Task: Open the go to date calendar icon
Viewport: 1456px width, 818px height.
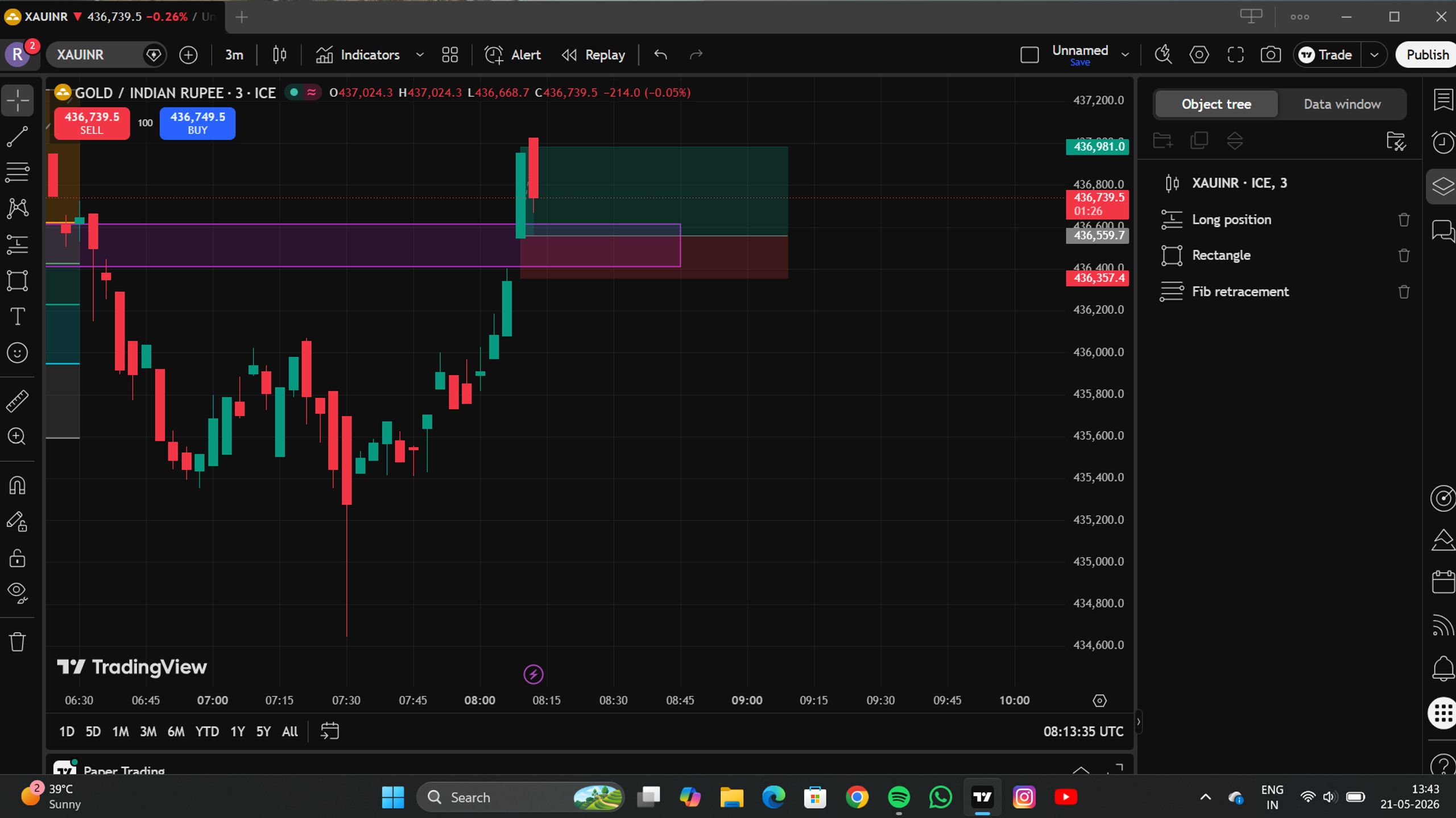Action: [330, 731]
